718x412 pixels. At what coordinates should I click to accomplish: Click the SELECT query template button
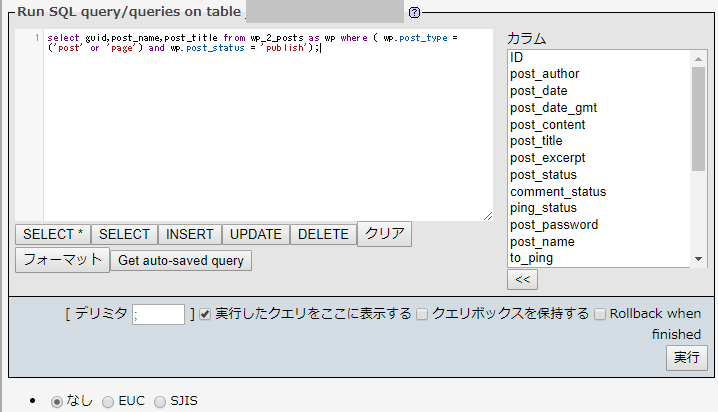click(124, 234)
